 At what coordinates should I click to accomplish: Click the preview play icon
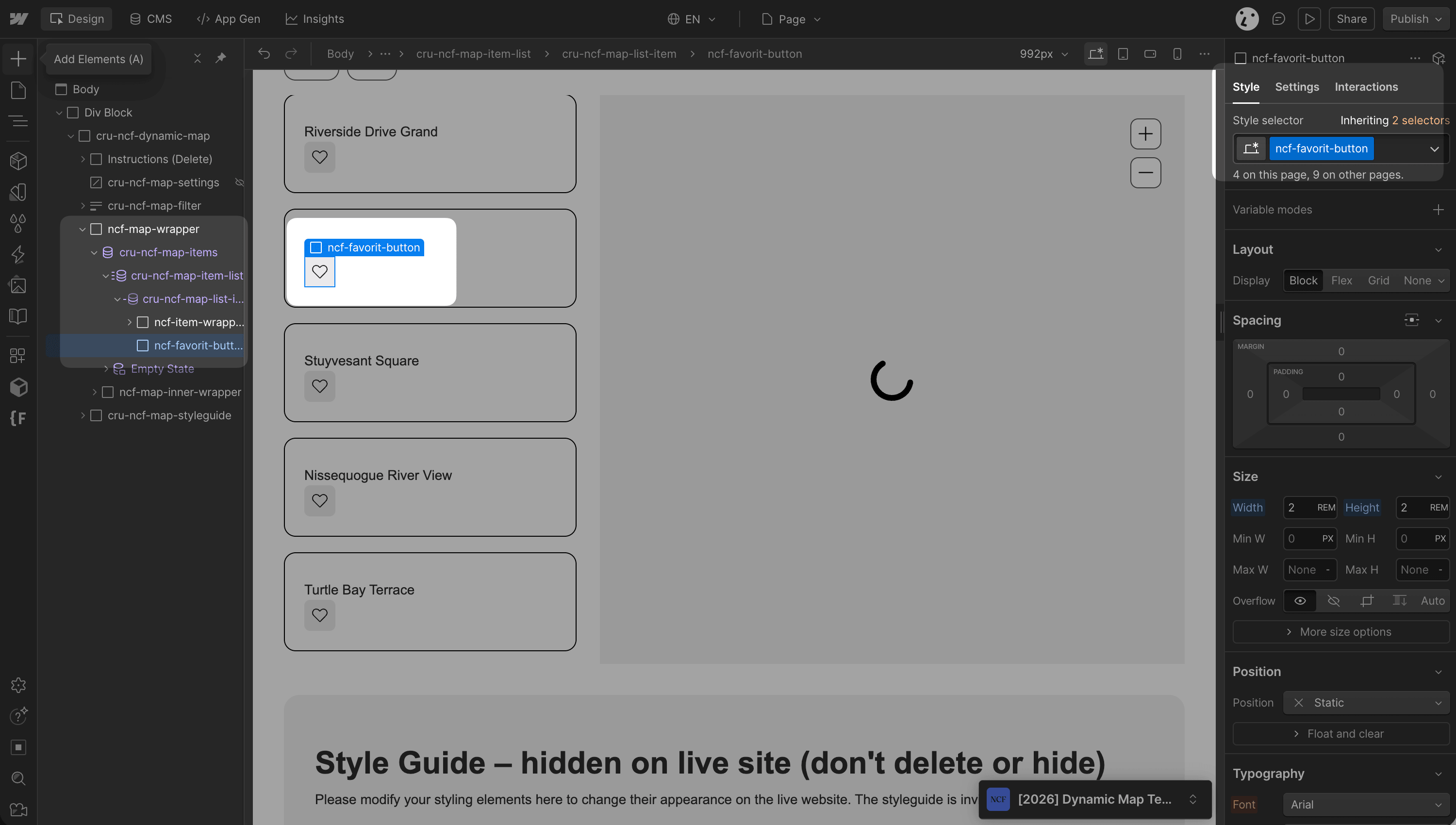pos(1309,19)
